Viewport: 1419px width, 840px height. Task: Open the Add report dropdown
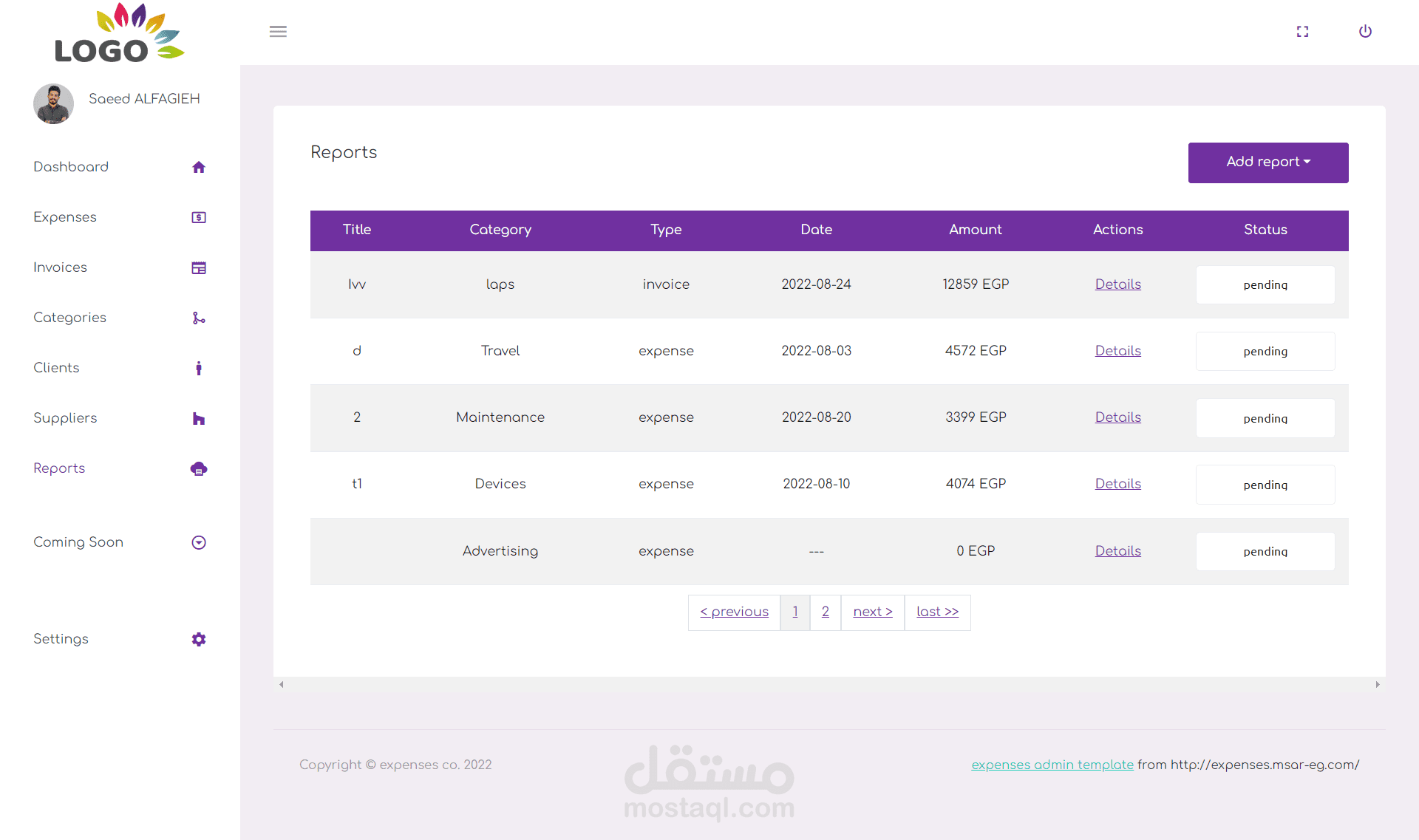coord(1267,162)
